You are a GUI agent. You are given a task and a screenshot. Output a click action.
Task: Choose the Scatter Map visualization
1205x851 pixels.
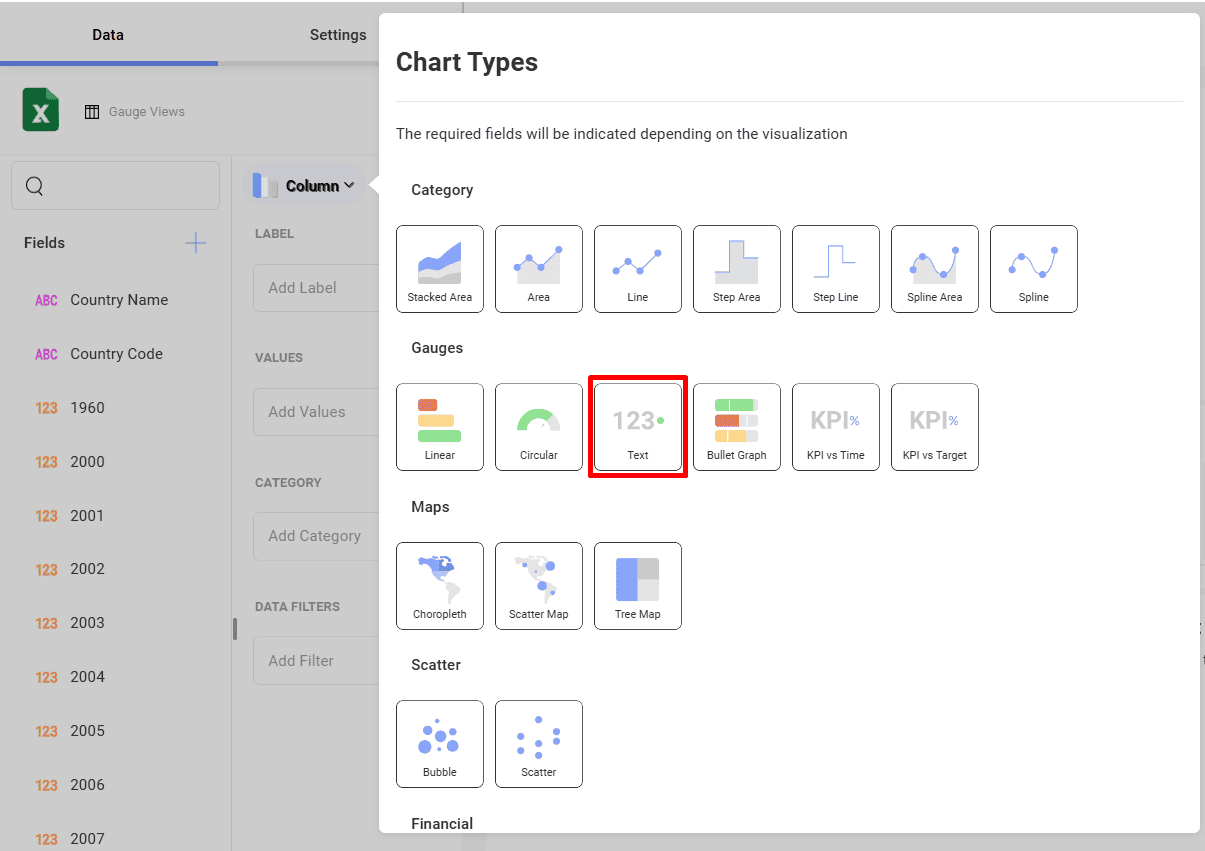click(x=539, y=586)
